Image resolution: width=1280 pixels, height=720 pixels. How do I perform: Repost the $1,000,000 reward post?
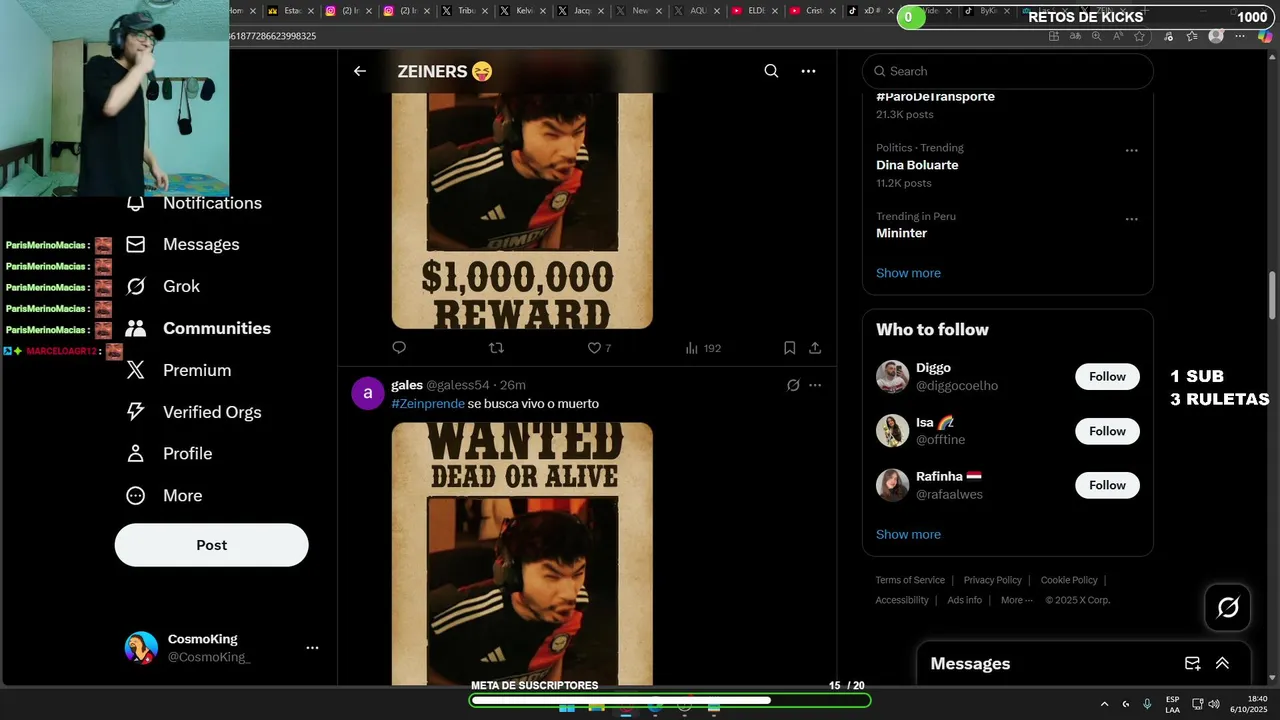pos(496,348)
